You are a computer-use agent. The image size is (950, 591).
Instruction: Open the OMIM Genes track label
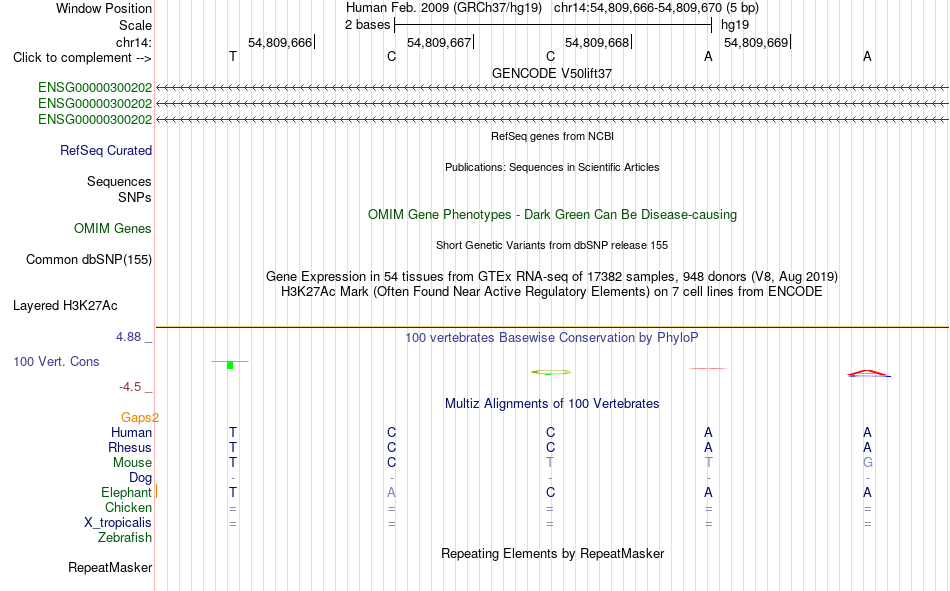pos(113,229)
